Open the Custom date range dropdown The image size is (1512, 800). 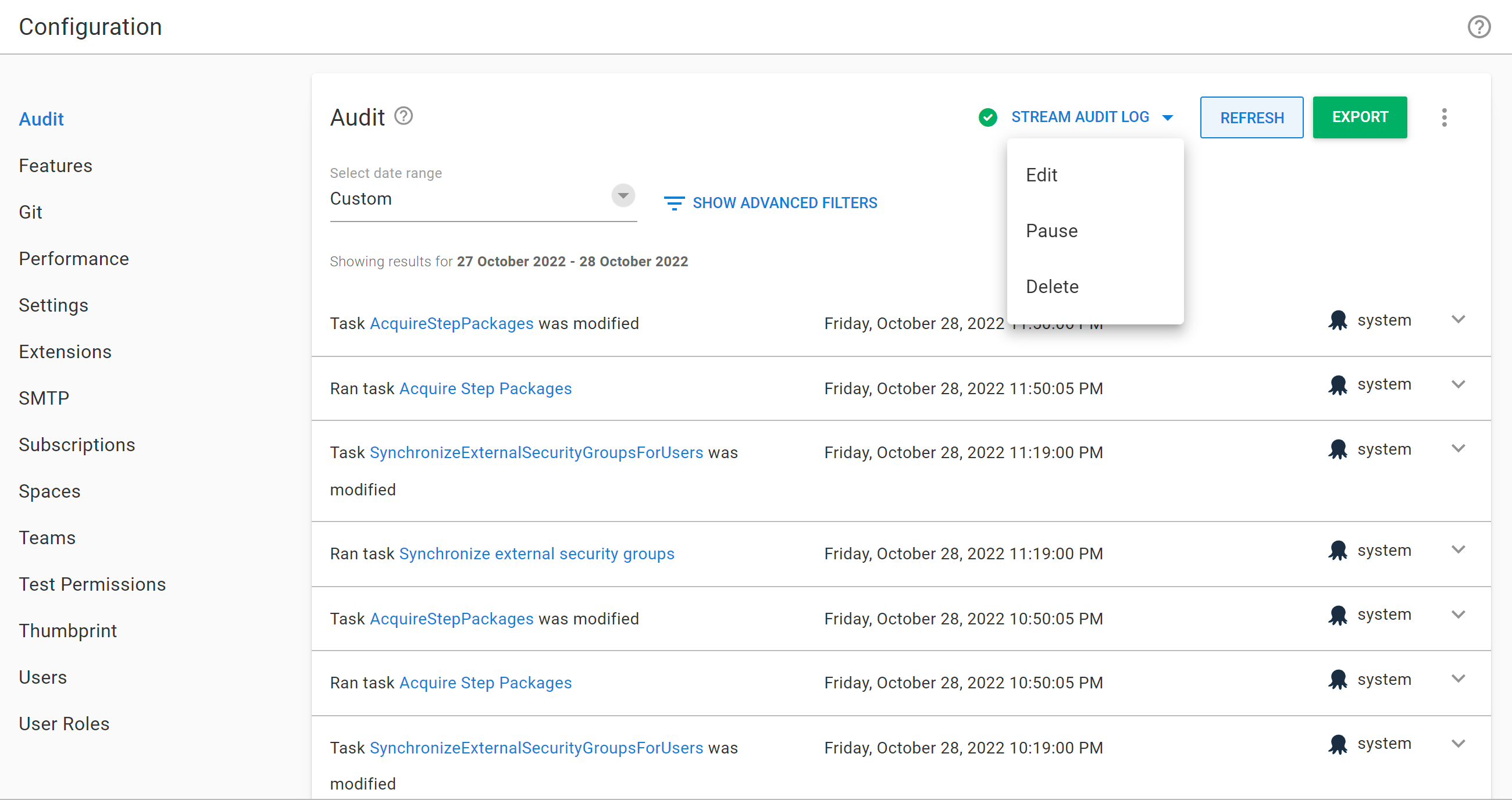click(622, 195)
